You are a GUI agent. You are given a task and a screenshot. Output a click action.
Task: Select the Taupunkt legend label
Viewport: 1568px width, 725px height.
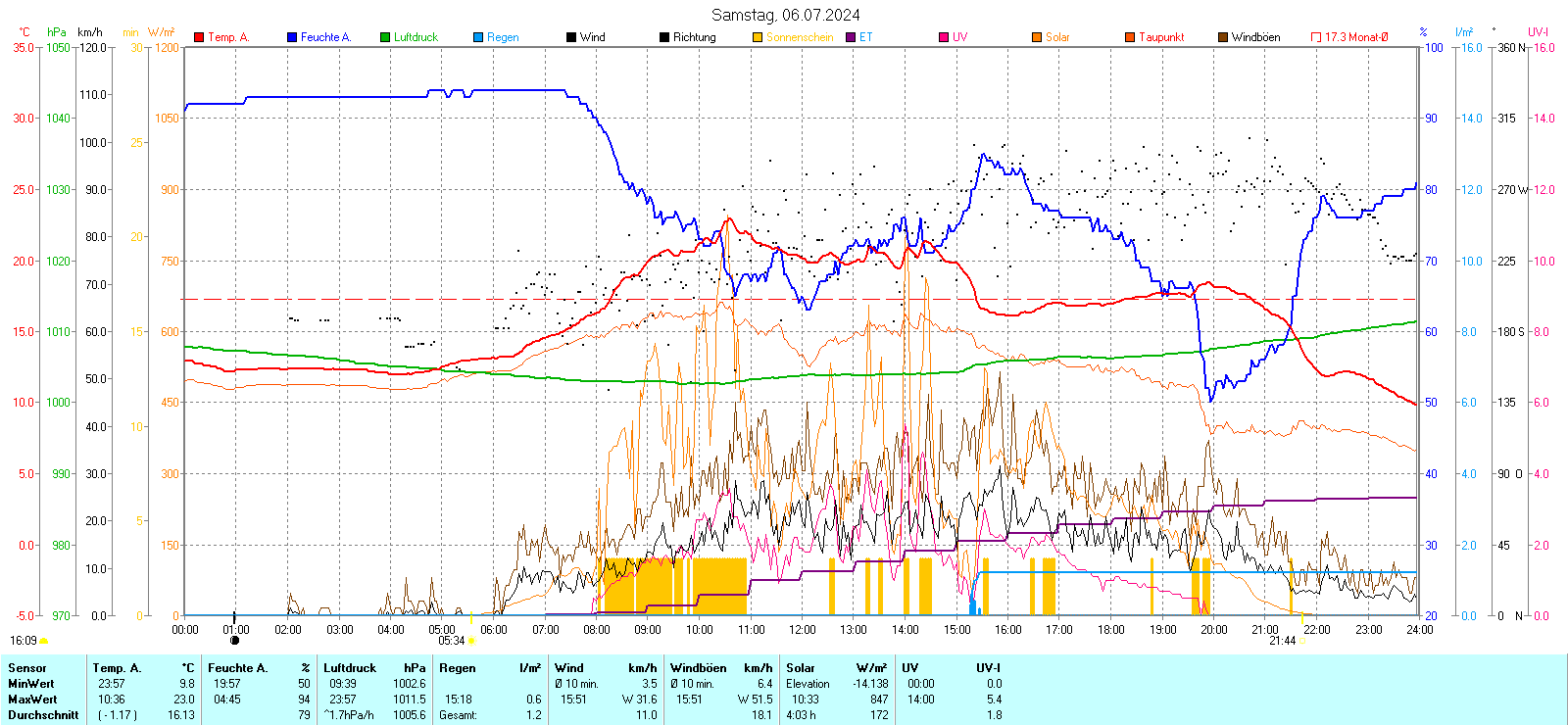coord(1161,37)
